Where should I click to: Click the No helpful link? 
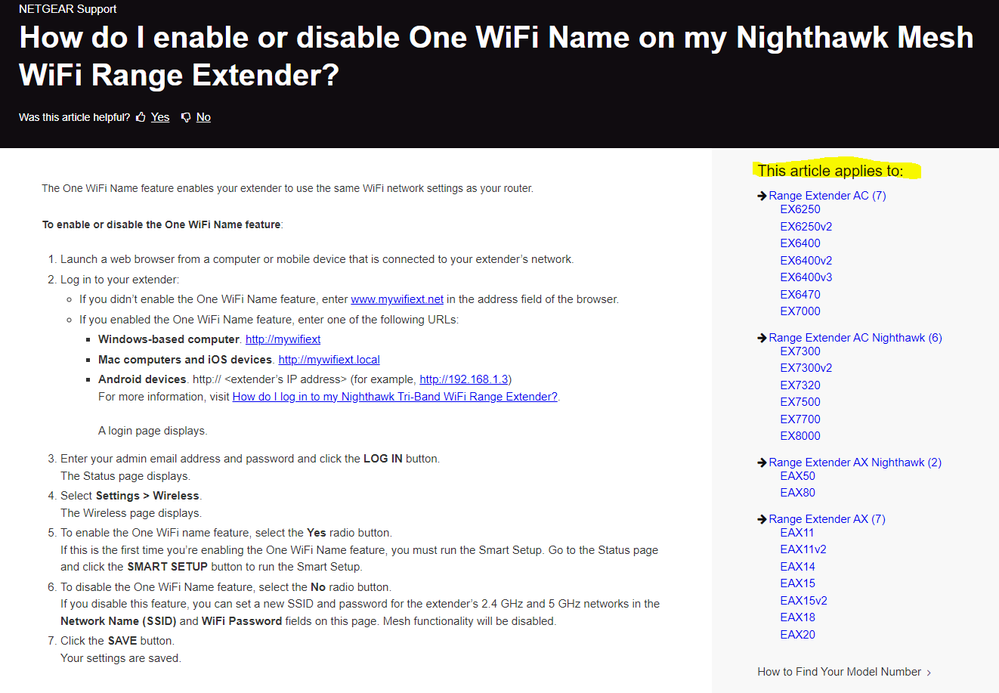pos(203,117)
